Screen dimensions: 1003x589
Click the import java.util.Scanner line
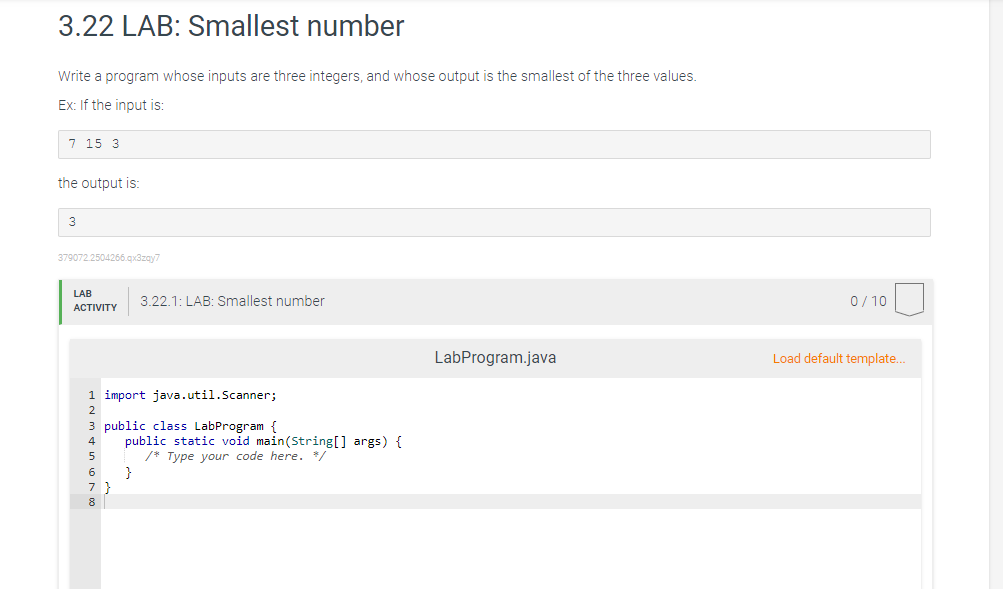[x=191, y=395]
